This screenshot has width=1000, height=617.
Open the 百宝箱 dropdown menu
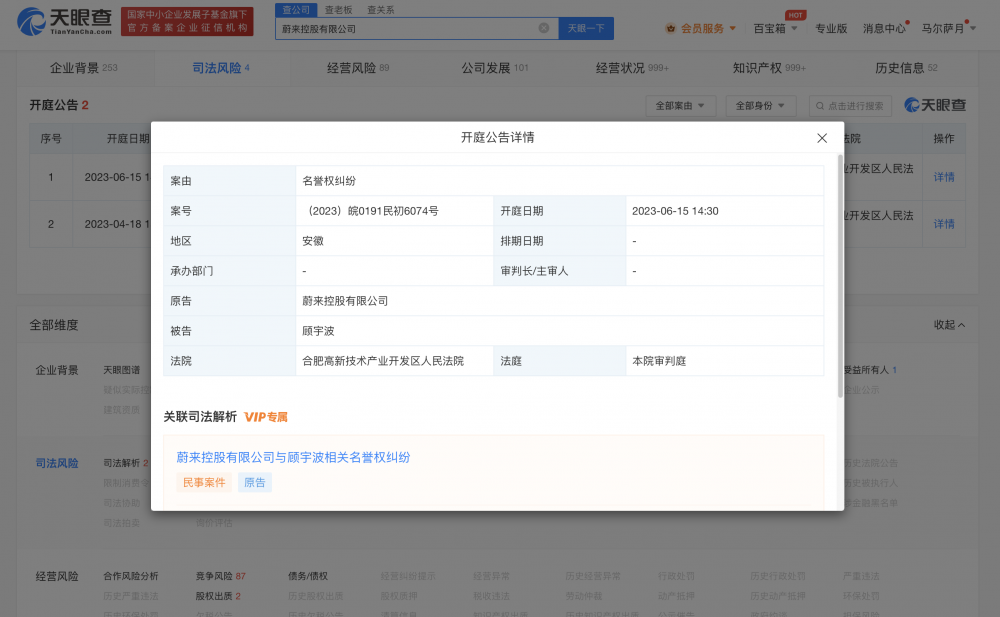(776, 29)
